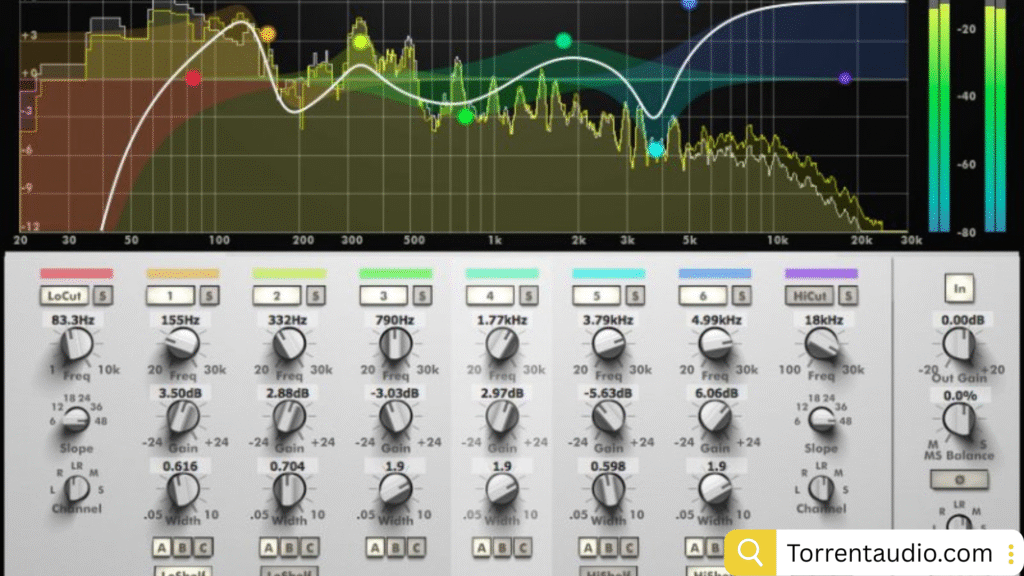Click the band 1 Freq knob

point(182,345)
